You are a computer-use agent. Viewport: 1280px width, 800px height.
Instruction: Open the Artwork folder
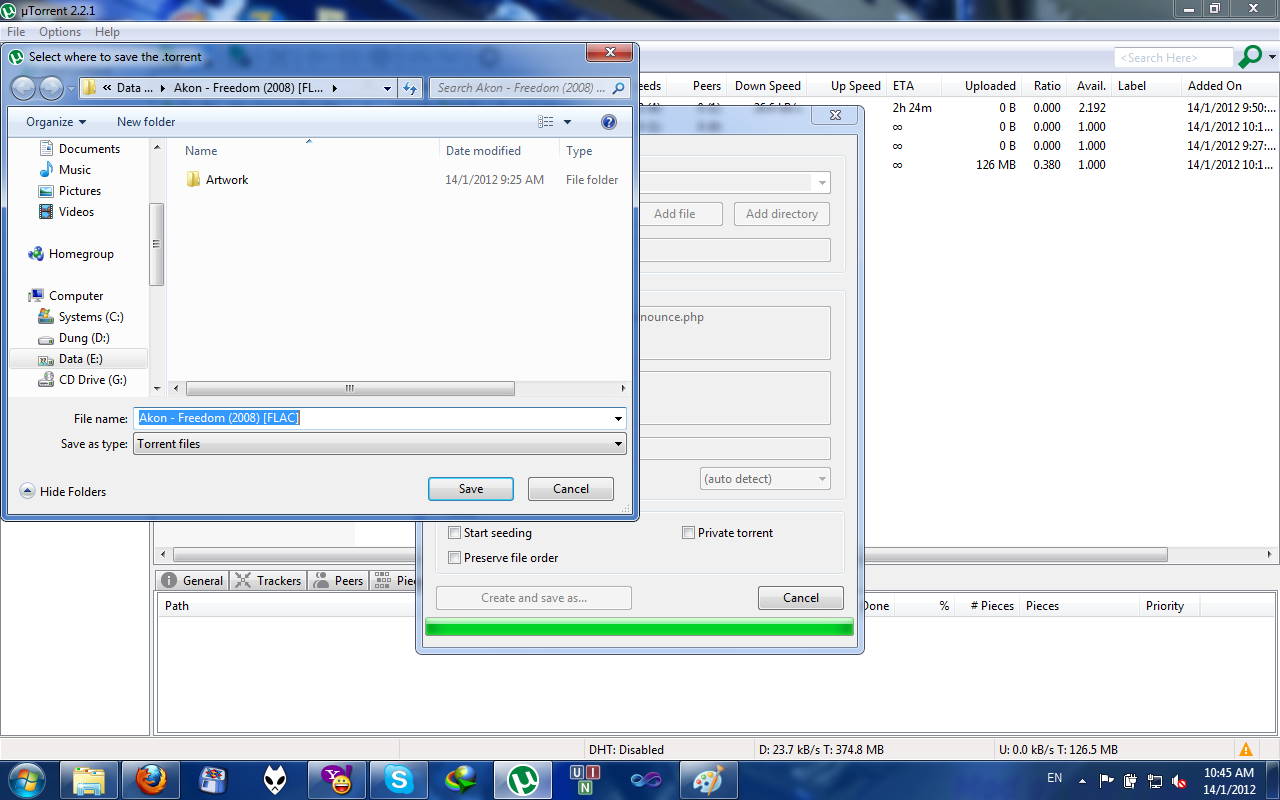(227, 180)
